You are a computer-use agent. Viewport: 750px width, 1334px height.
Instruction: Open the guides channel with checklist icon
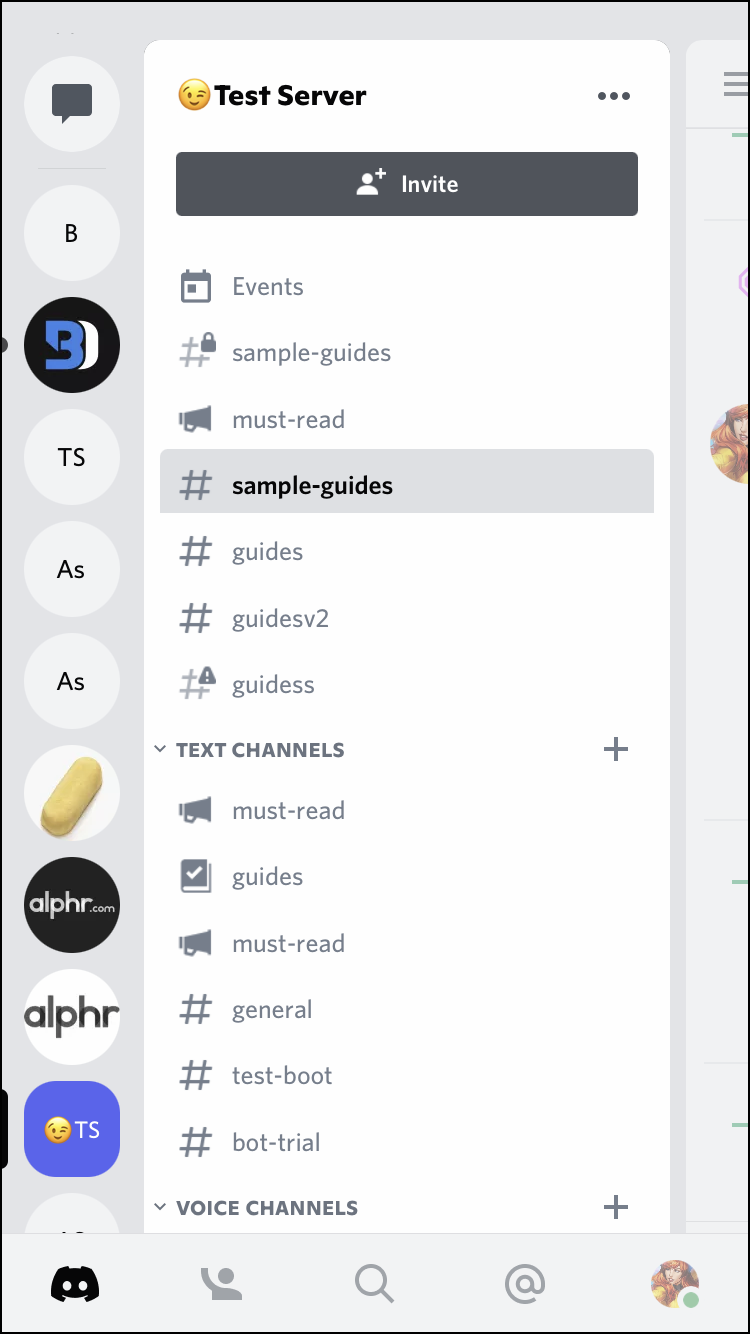(x=267, y=877)
